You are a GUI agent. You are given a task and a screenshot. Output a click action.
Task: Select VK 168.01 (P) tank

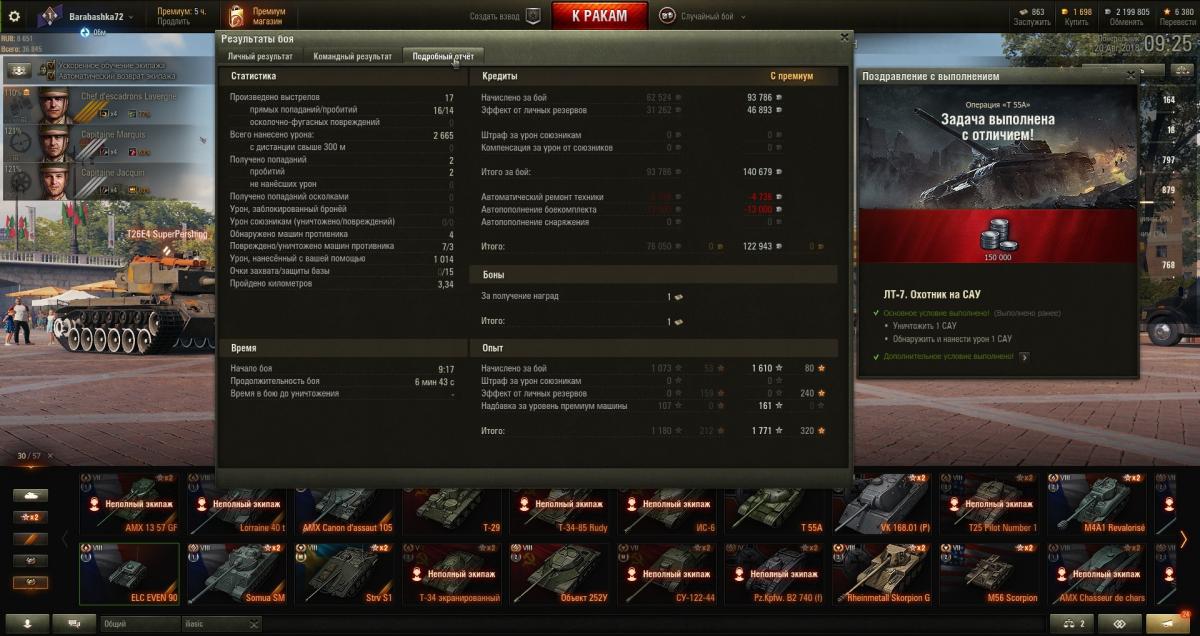coord(882,505)
